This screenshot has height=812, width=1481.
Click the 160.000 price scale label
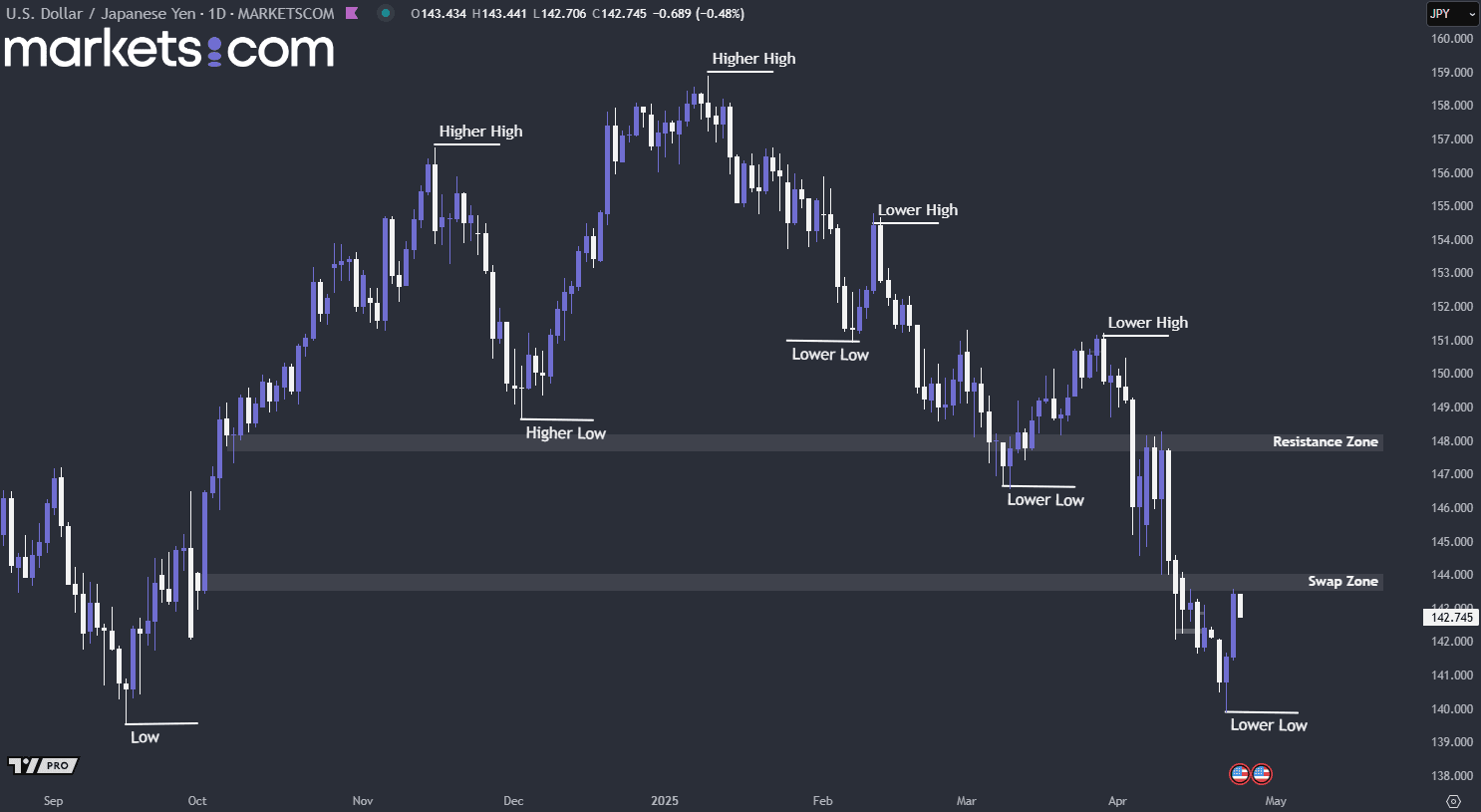(x=1451, y=39)
